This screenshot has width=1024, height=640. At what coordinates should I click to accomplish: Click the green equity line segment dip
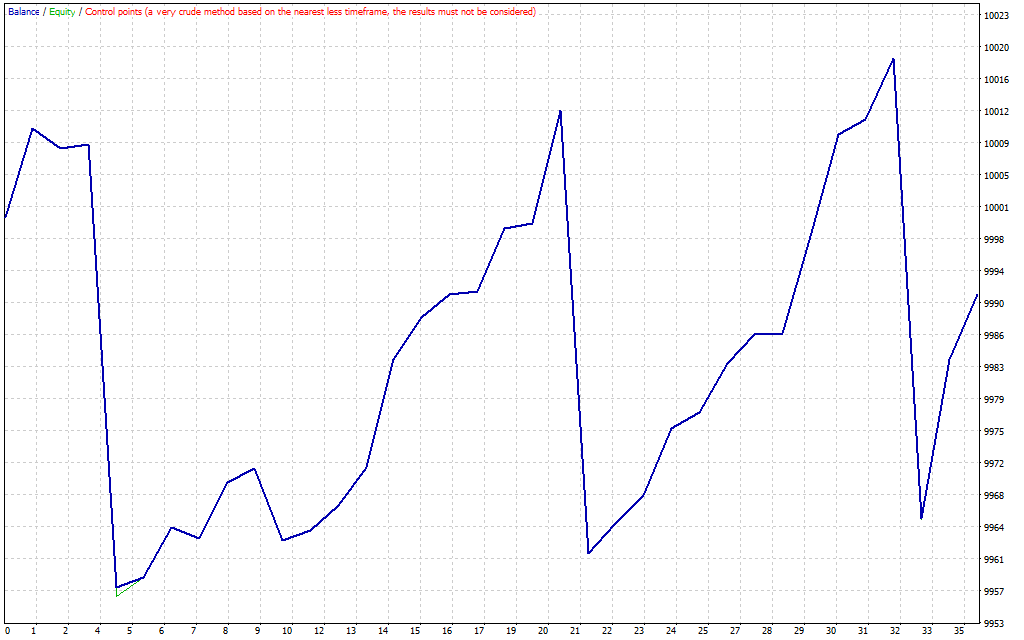pyautogui.click(x=118, y=595)
